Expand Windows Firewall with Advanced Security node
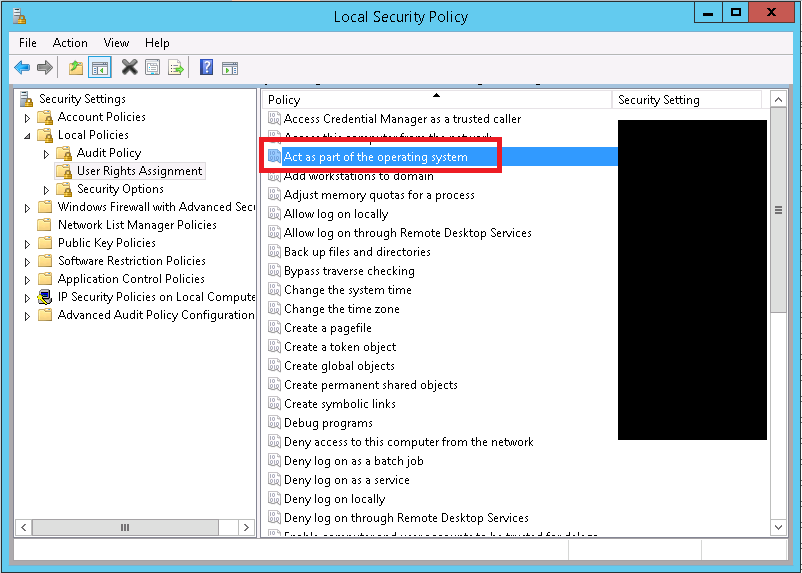Image resolution: width=802 pixels, height=573 pixels. pyautogui.click(x=28, y=208)
